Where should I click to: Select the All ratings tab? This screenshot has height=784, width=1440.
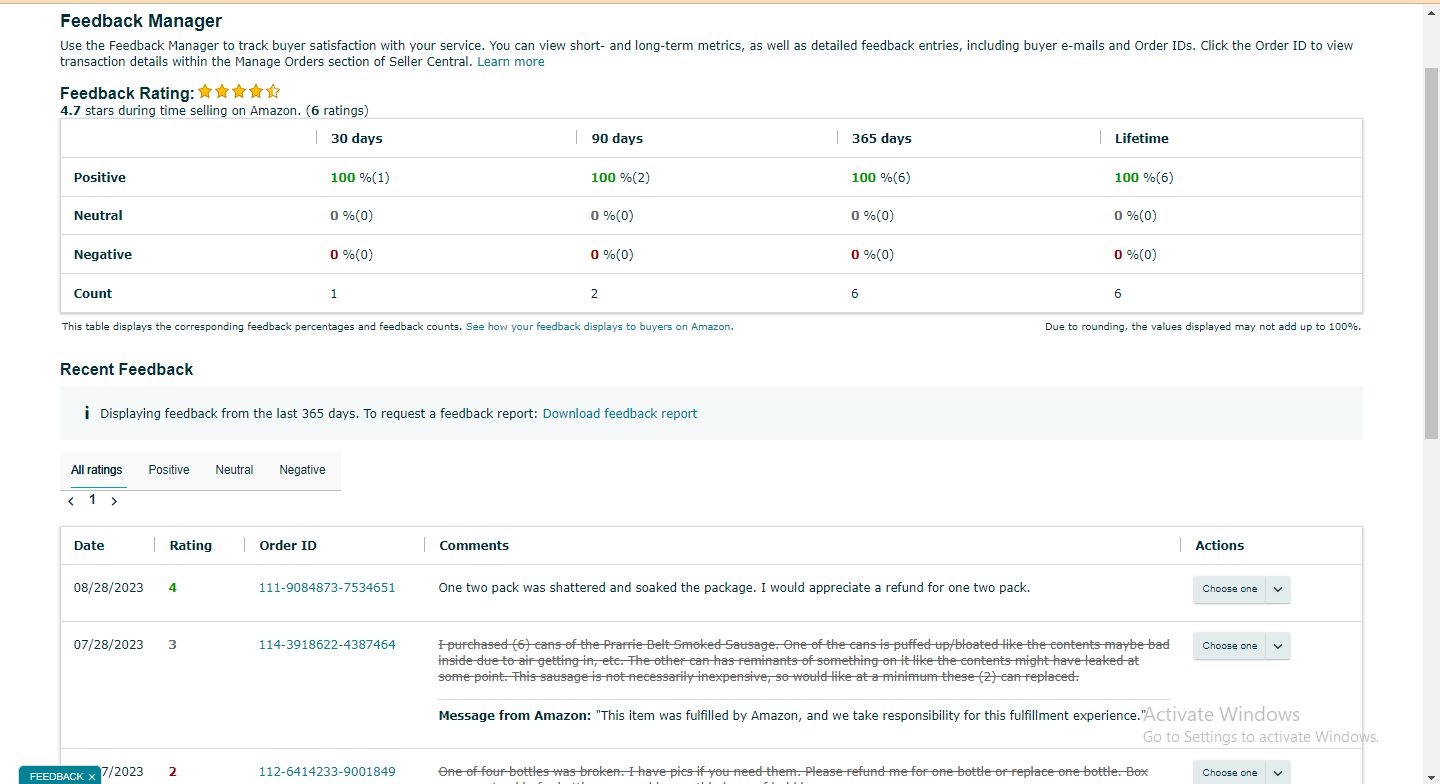(x=97, y=470)
